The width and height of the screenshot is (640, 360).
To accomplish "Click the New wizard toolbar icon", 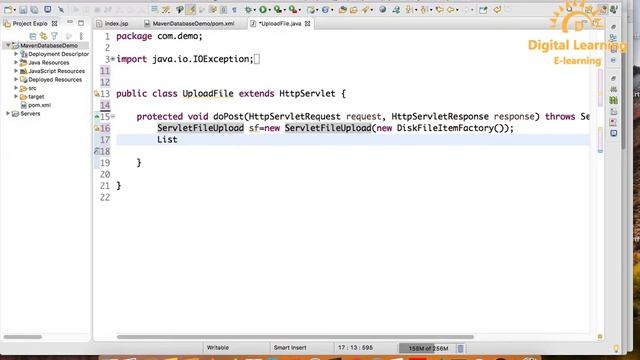I will coord(7,9).
